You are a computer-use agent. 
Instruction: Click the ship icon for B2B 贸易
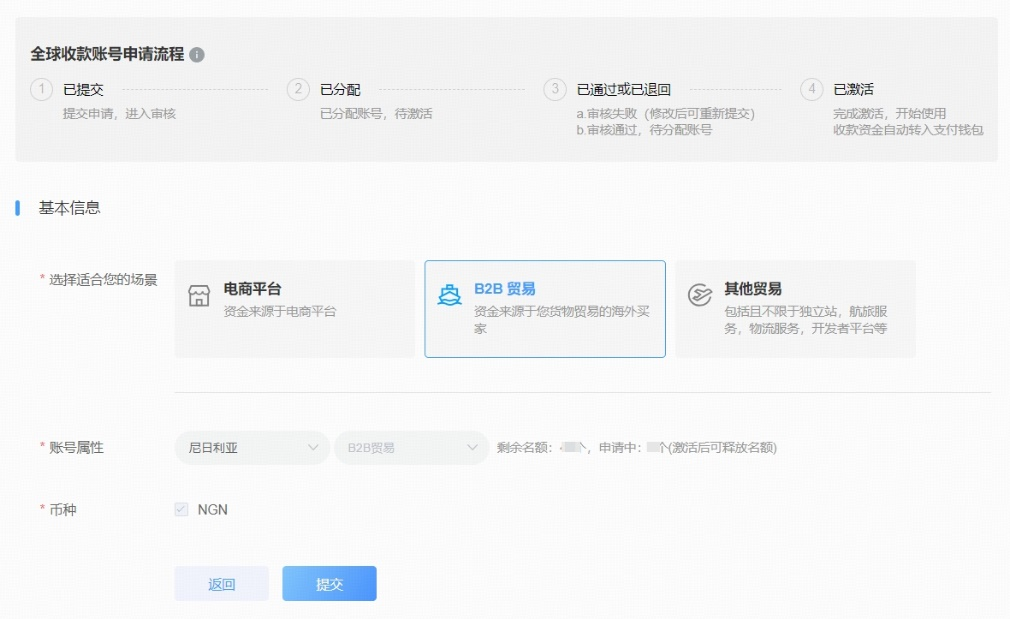(450, 296)
